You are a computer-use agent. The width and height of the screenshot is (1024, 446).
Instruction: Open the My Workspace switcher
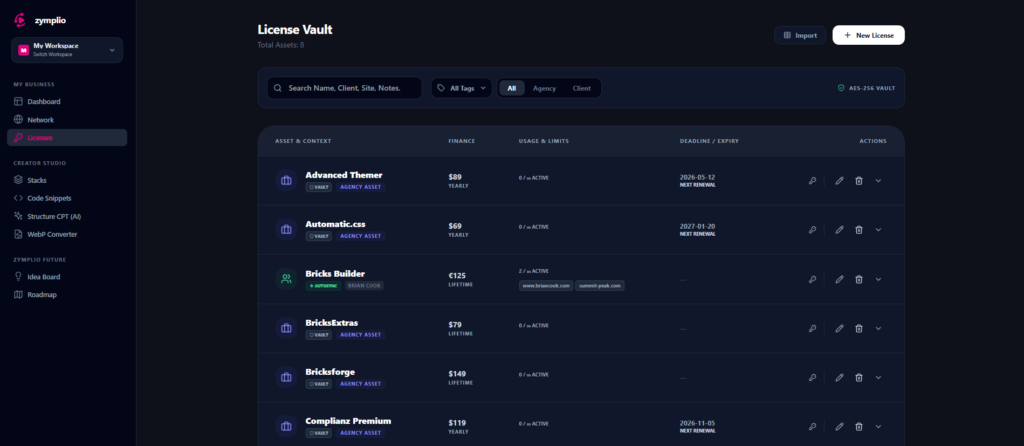[67, 50]
